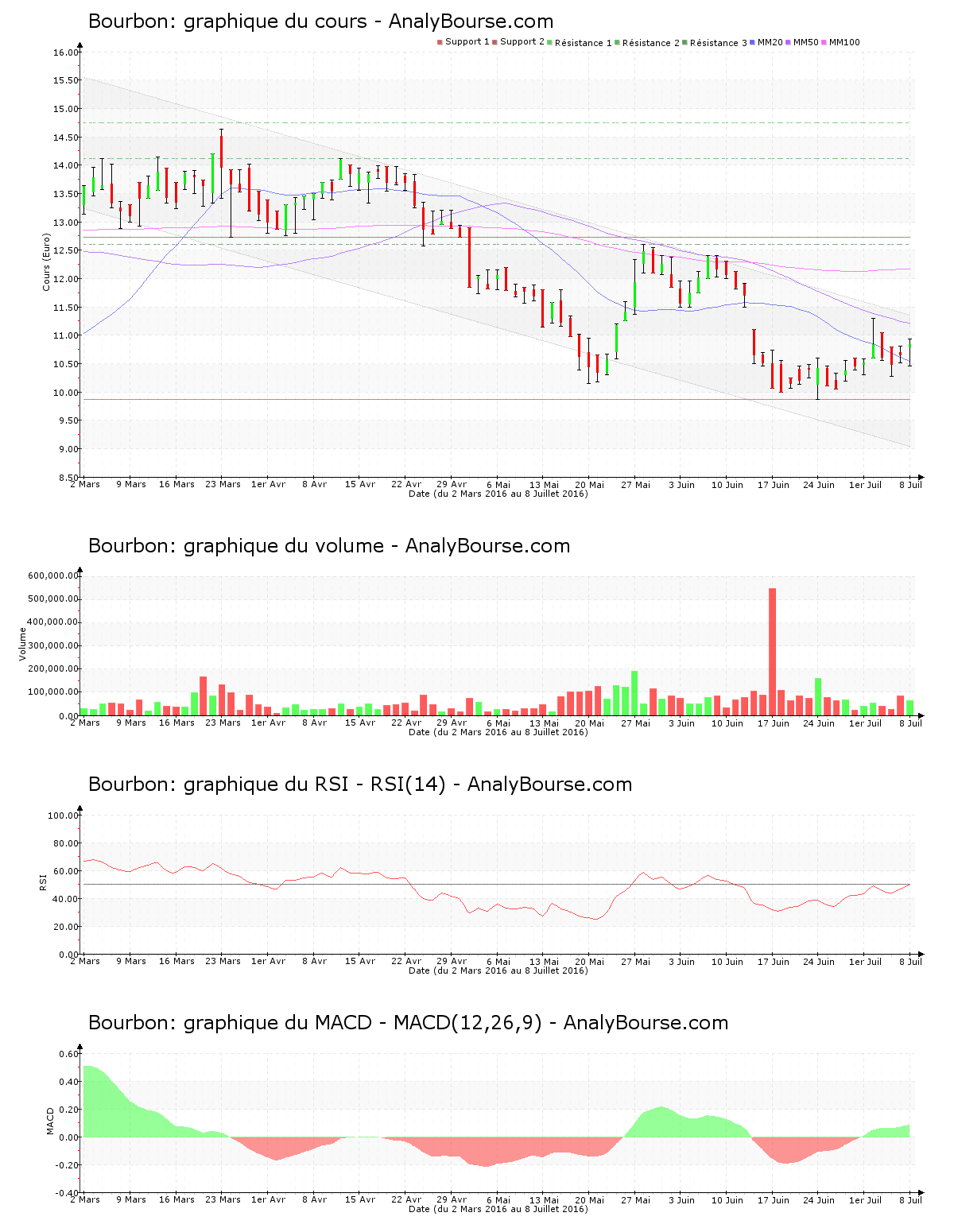Click the '600,000.00' volume axis value
This screenshot has height=1232, width=954.
click(52, 575)
